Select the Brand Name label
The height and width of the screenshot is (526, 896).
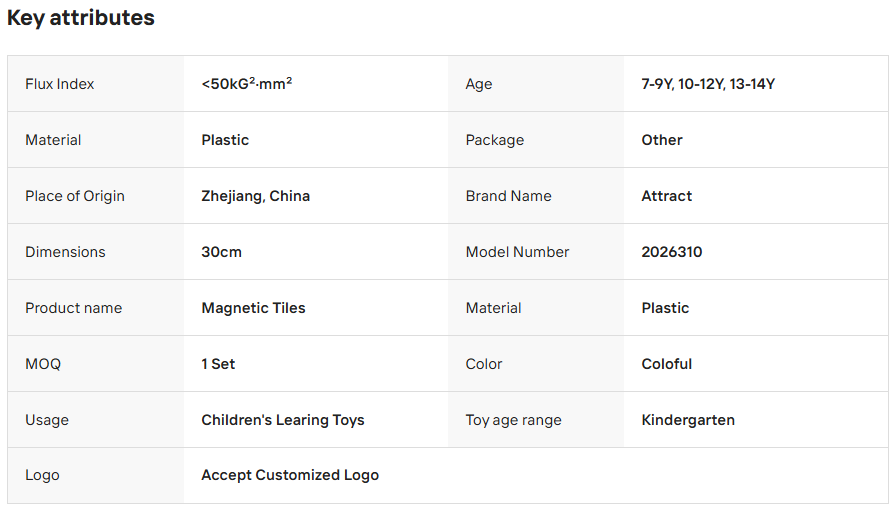pos(508,196)
